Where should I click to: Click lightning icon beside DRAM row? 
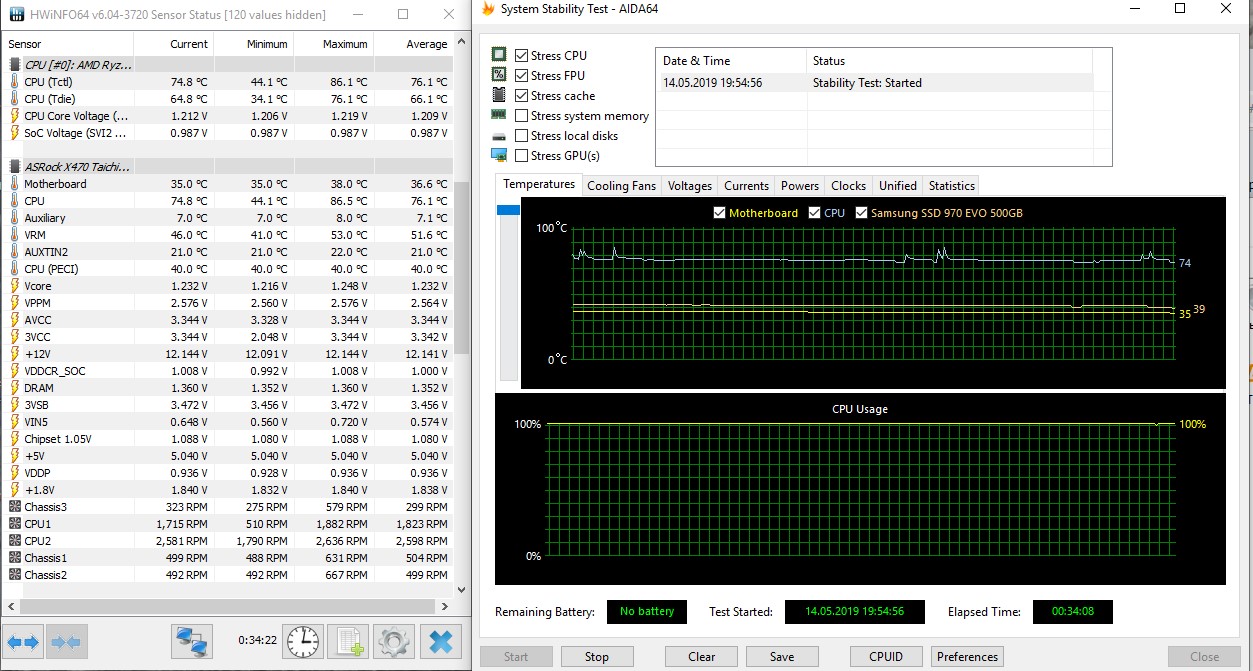click(15, 387)
